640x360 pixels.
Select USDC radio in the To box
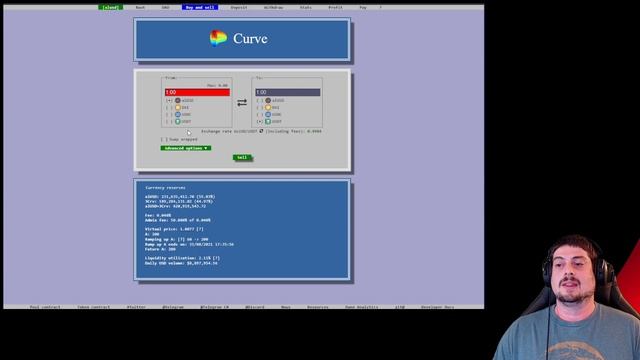pos(260,114)
